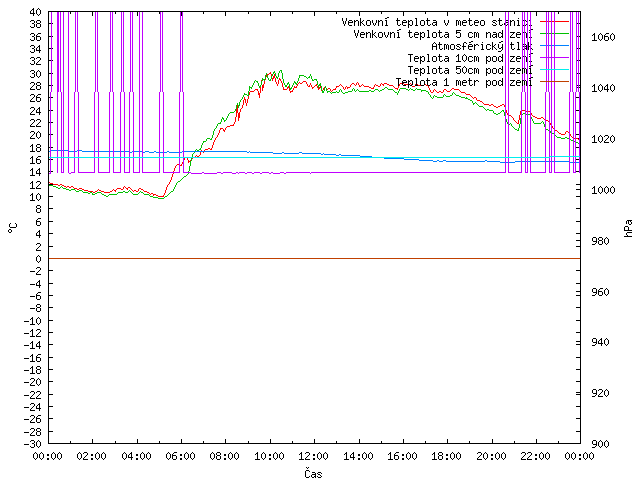
Task: Click the cyan legend line sample
Action: pyautogui.click(x=554, y=69)
